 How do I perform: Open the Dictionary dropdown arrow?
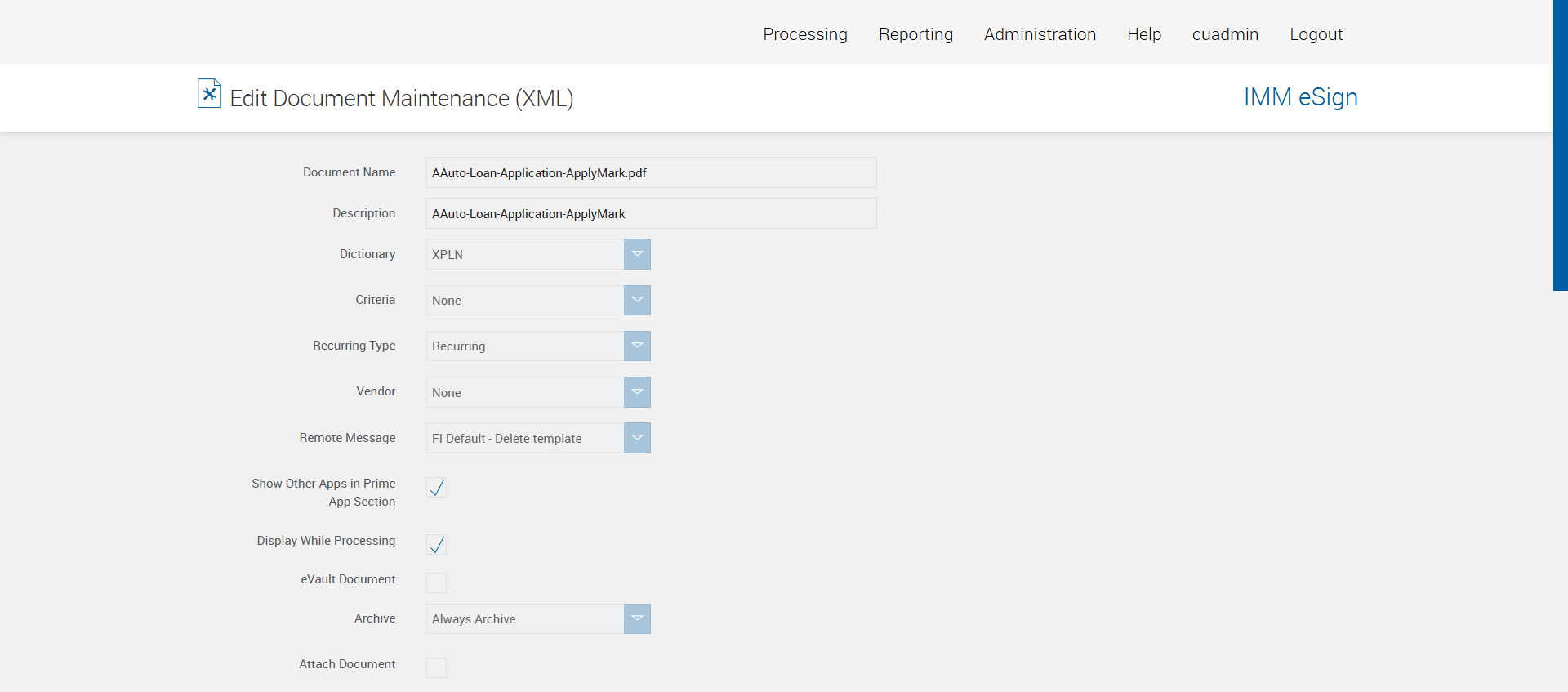click(x=637, y=254)
